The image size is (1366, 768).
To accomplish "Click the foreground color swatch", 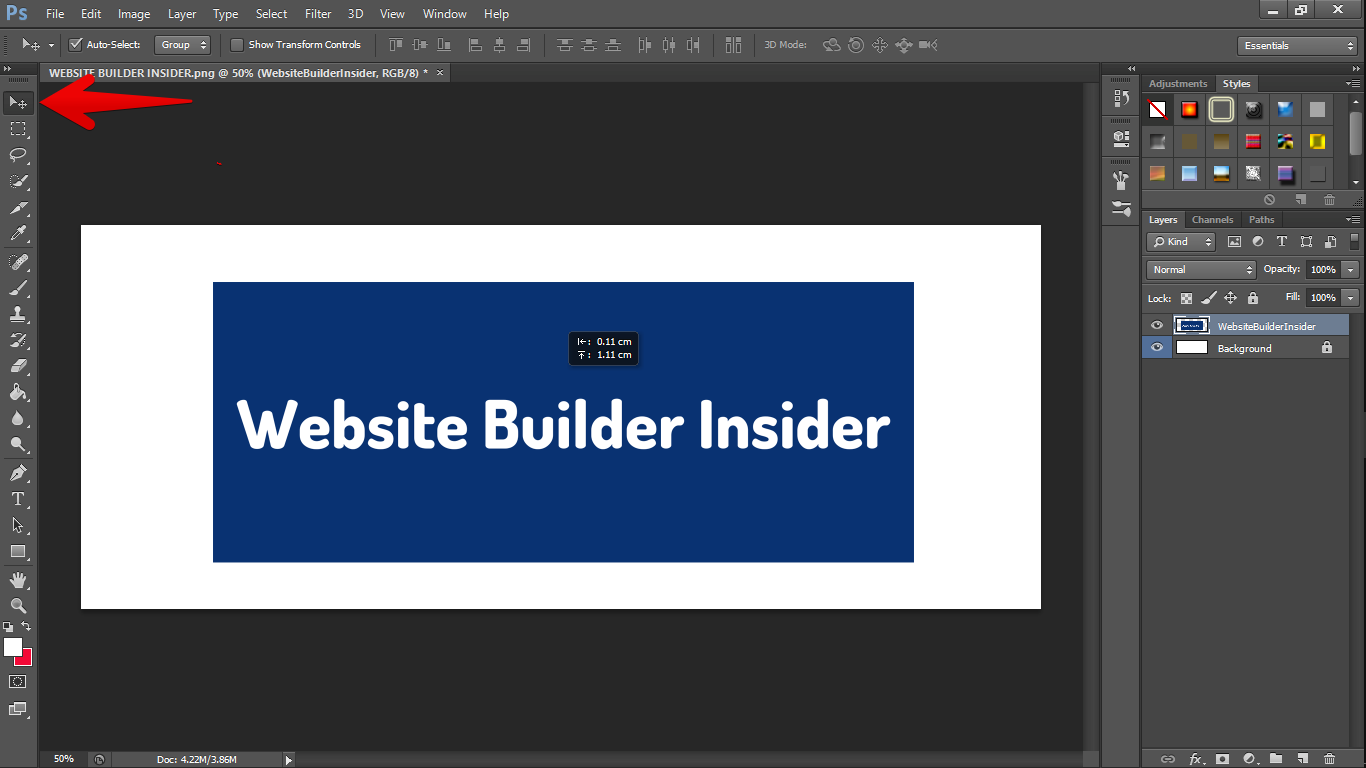I will point(12,647).
